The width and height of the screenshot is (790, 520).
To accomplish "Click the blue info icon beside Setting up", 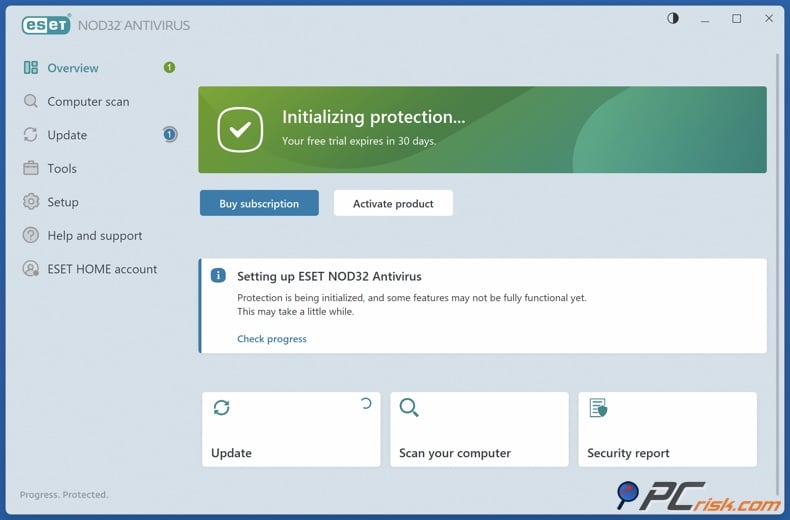I will coord(218,276).
